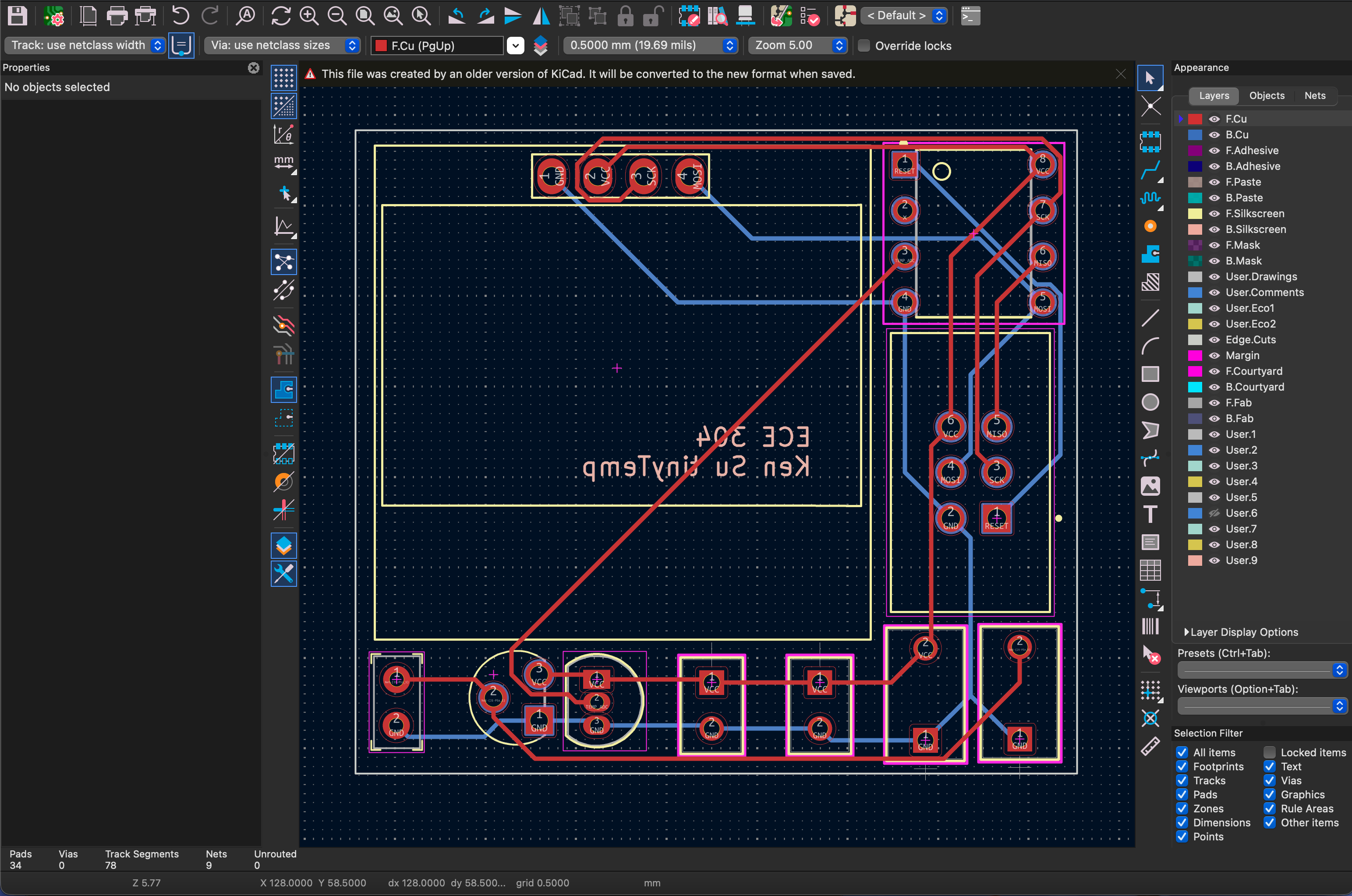
Task: Zoom to fit the page
Action: (x=365, y=15)
